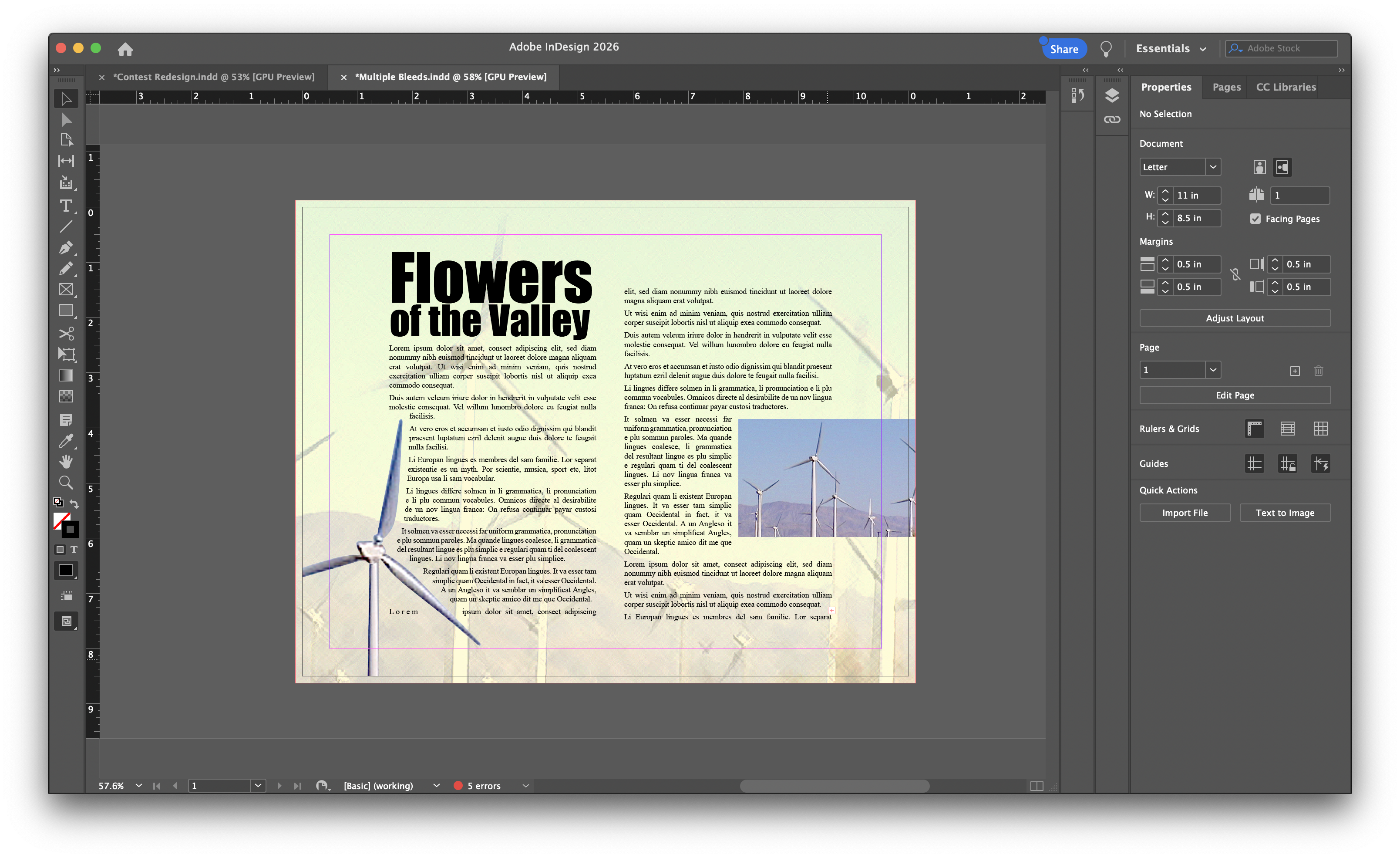Set landscape page orientation
Image resolution: width=1400 pixels, height=858 pixels.
pyautogui.click(x=1282, y=167)
